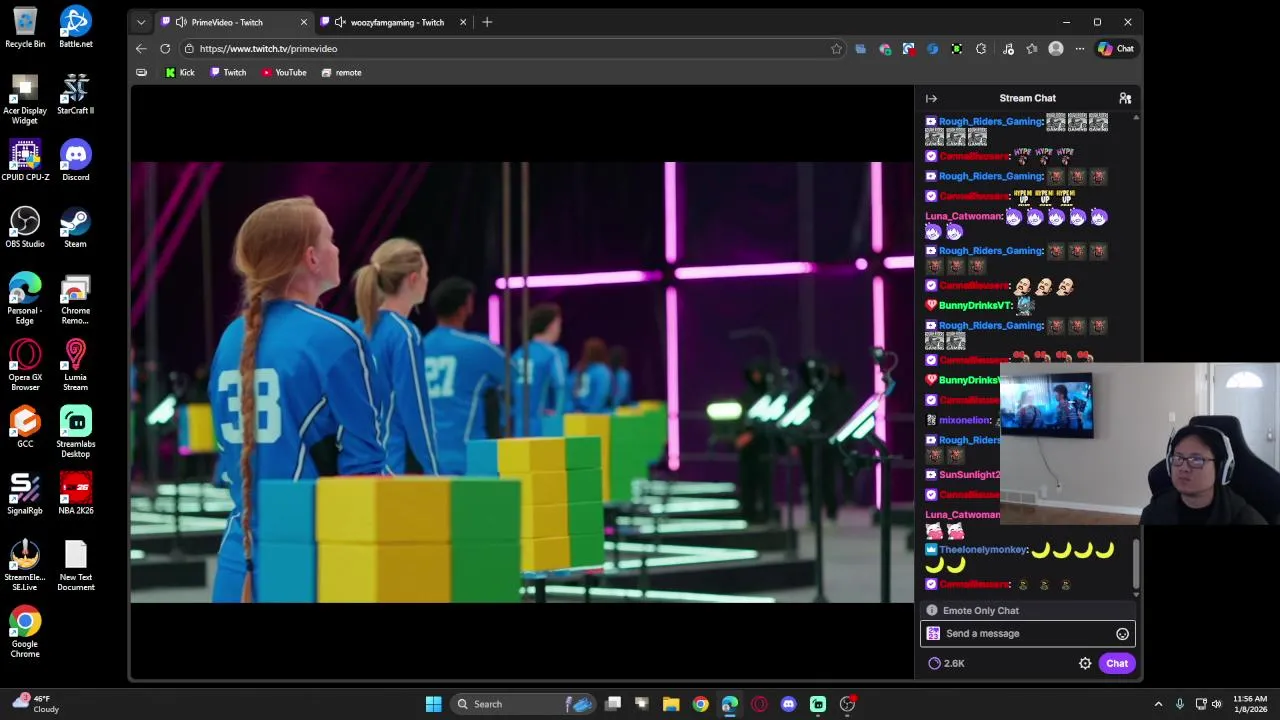This screenshot has width=1280, height=720.
Task: Open the Edge profile avatar
Action: tap(1056, 48)
